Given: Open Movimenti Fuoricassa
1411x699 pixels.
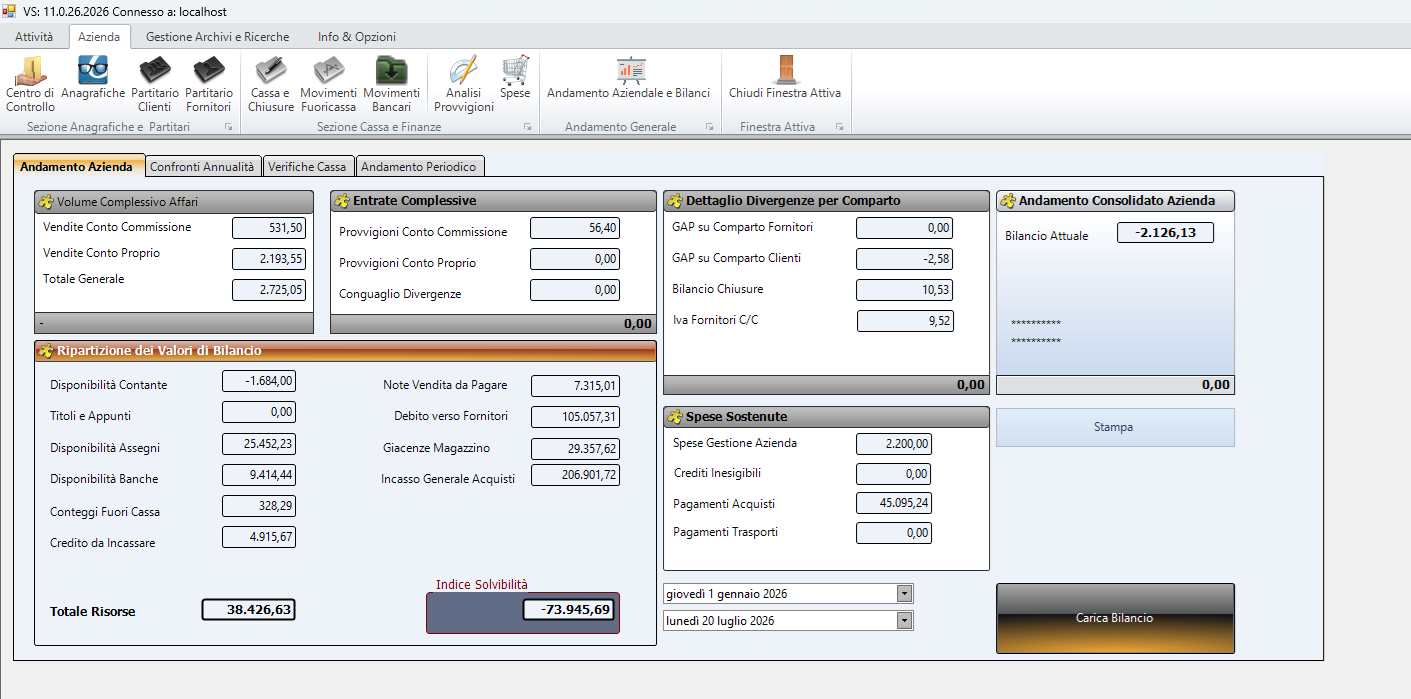Looking at the screenshot, I should 329,84.
